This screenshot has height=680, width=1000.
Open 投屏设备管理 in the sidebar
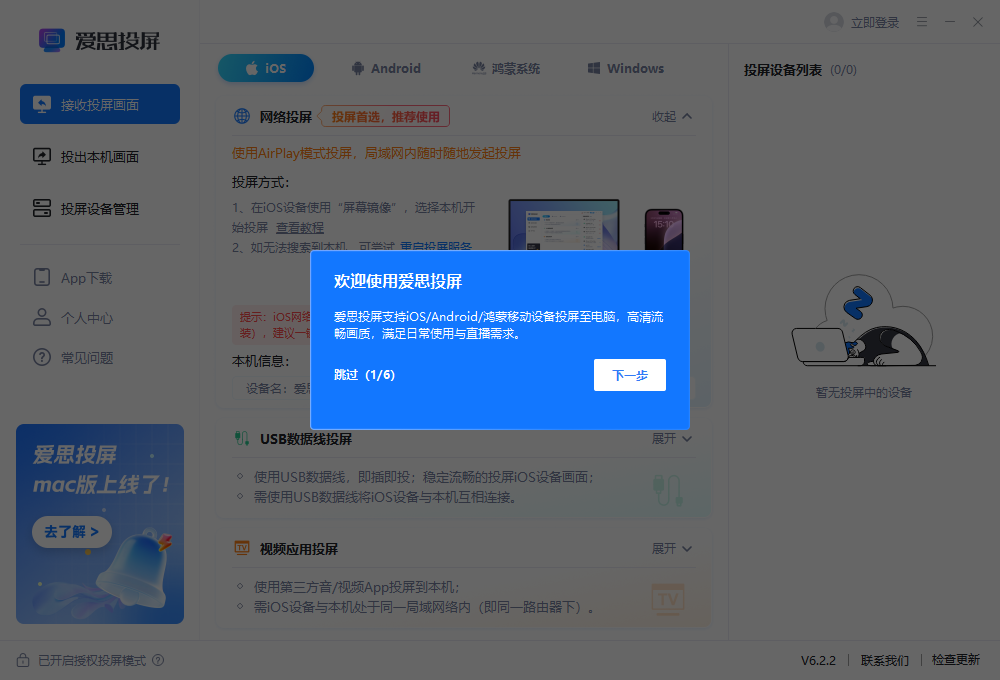(x=99, y=209)
